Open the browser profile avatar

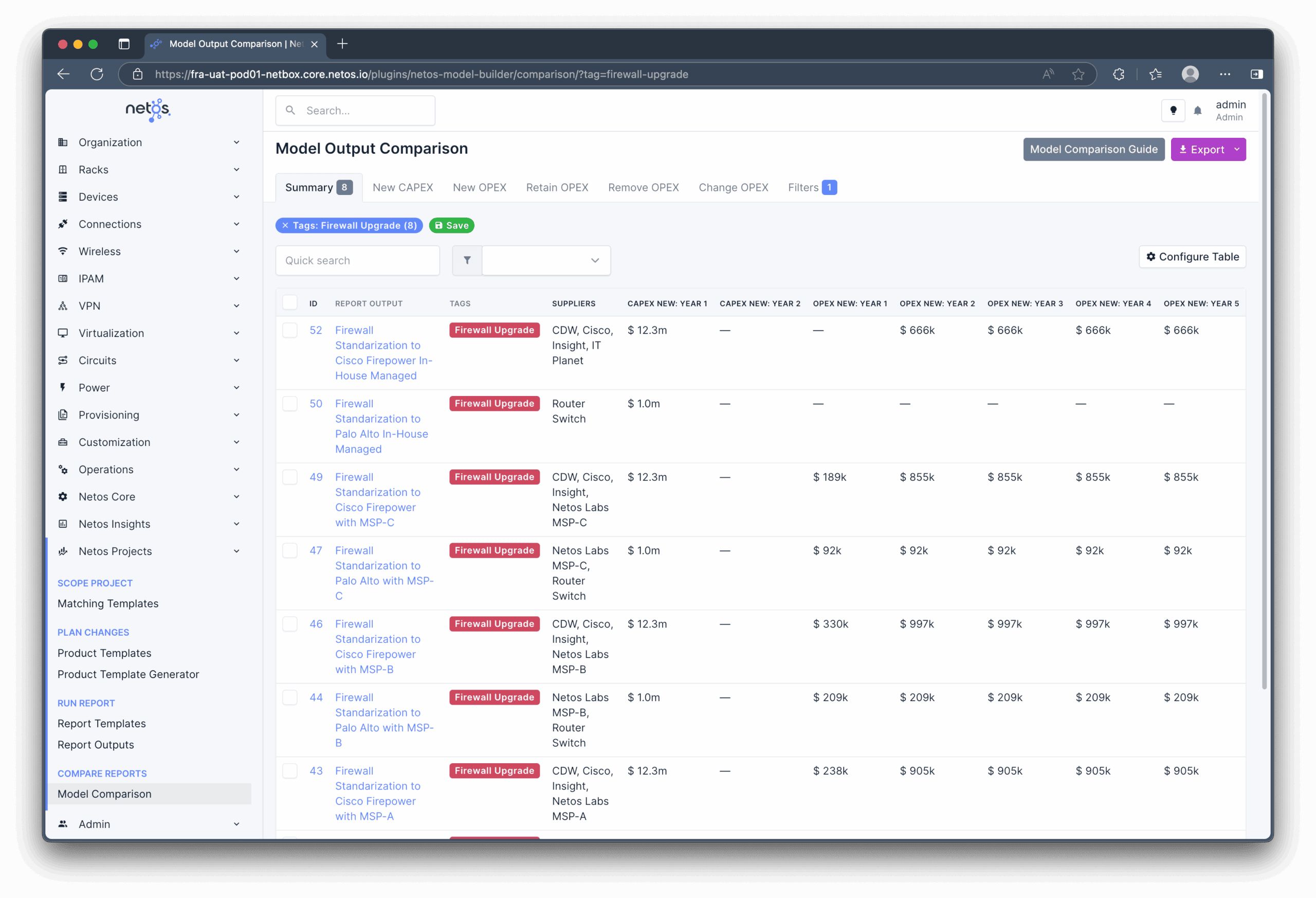point(1190,74)
